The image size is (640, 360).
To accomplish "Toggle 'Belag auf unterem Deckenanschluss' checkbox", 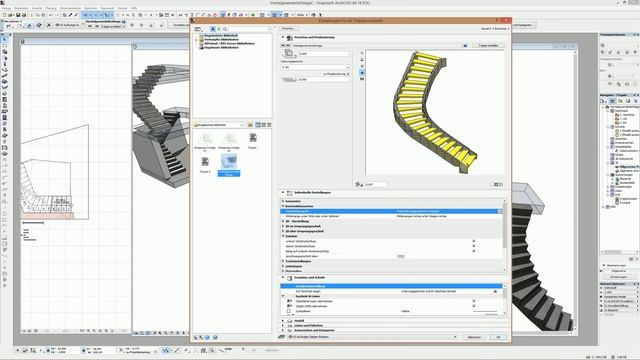I will click(x=474, y=251).
